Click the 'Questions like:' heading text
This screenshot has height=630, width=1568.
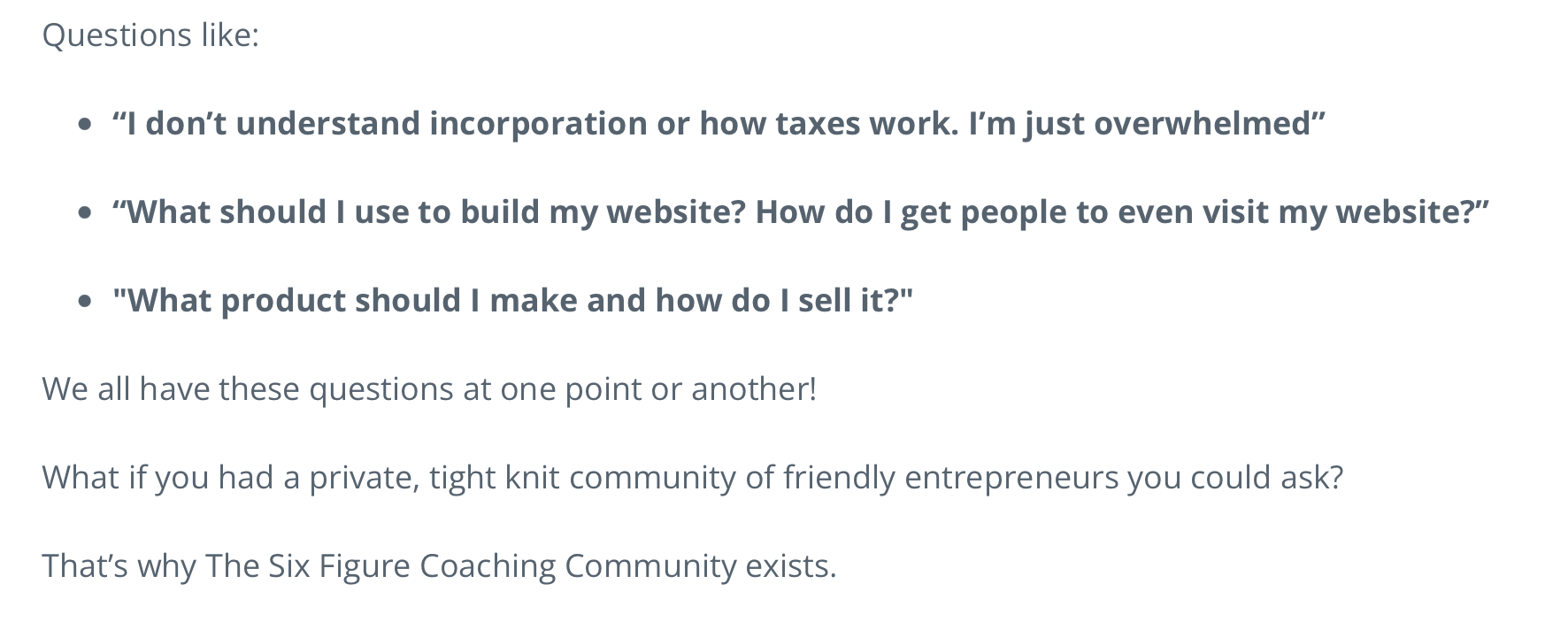150,35
